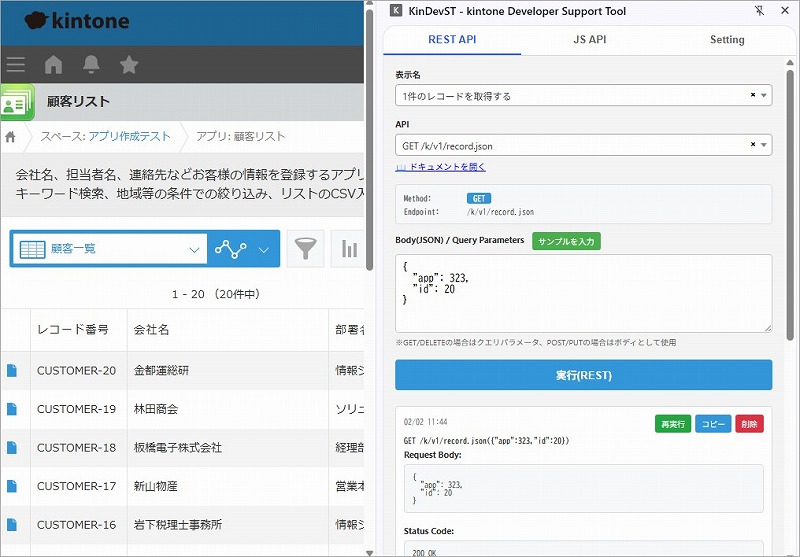Click inside the Body(JSON) text area
800x557 pixels.
click(583, 293)
